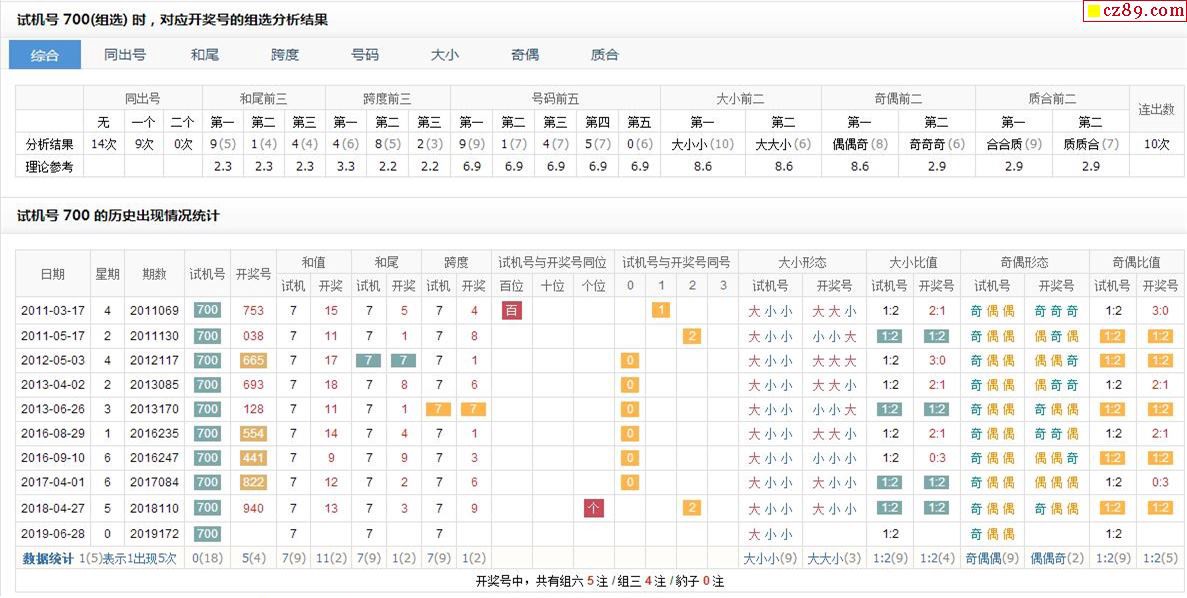Click the red 个 position marker
Viewport: 1187px width, 598px height.
click(594, 508)
